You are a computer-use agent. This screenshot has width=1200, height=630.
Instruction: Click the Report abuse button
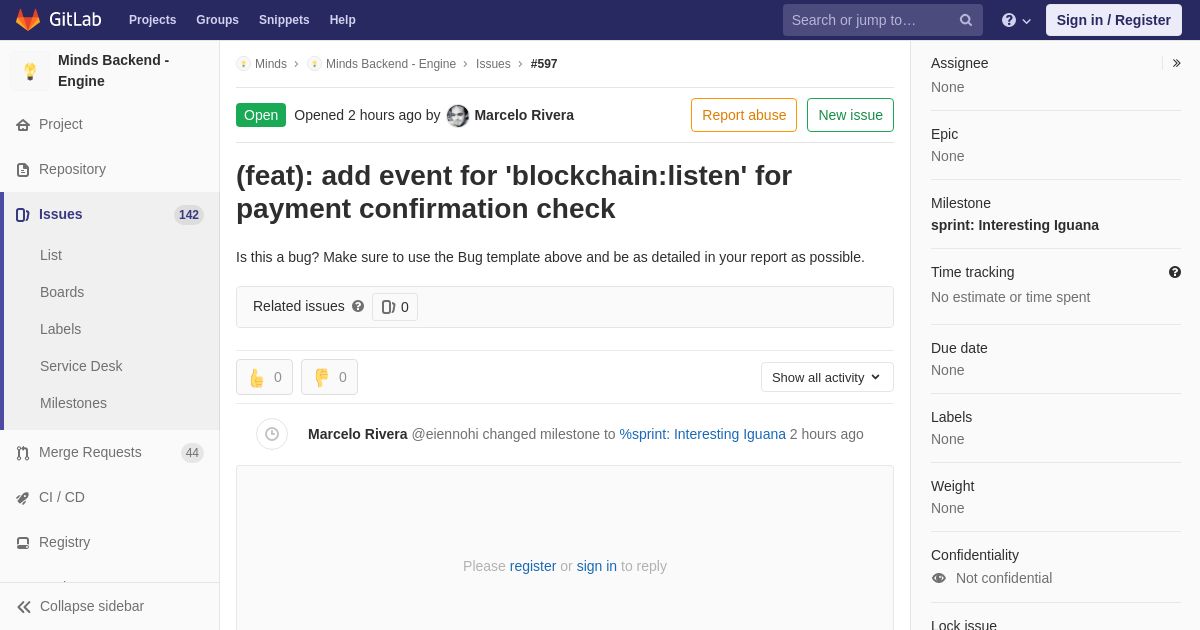coord(744,115)
